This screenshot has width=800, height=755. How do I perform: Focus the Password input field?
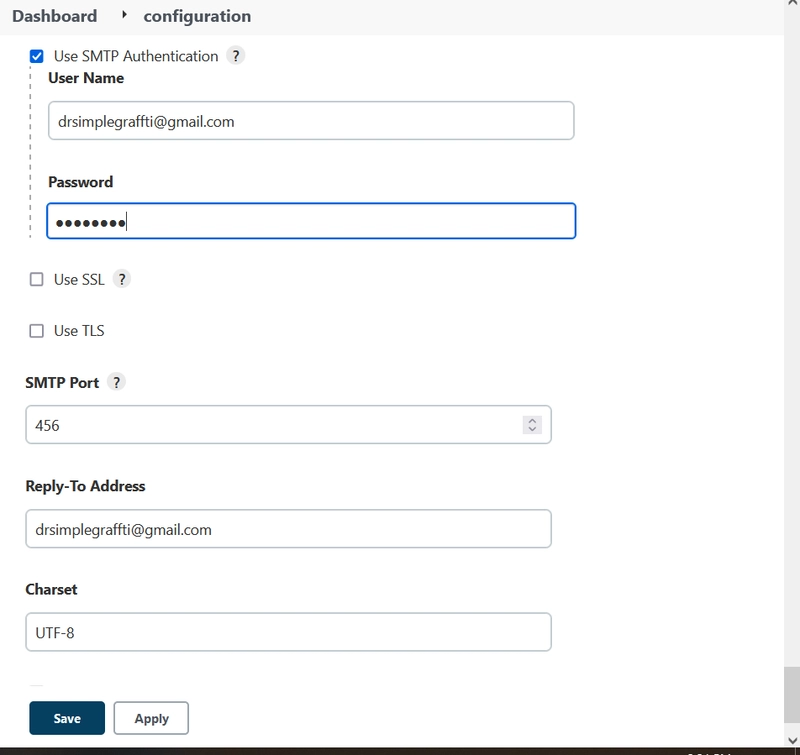point(311,221)
